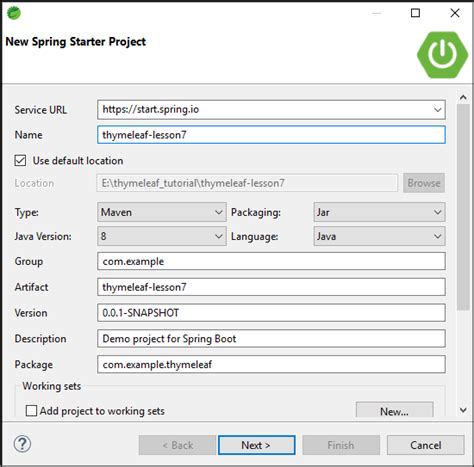Viewport: 474px width, 467px height.
Task: Click the scrollbar down arrow
Action: click(463, 410)
